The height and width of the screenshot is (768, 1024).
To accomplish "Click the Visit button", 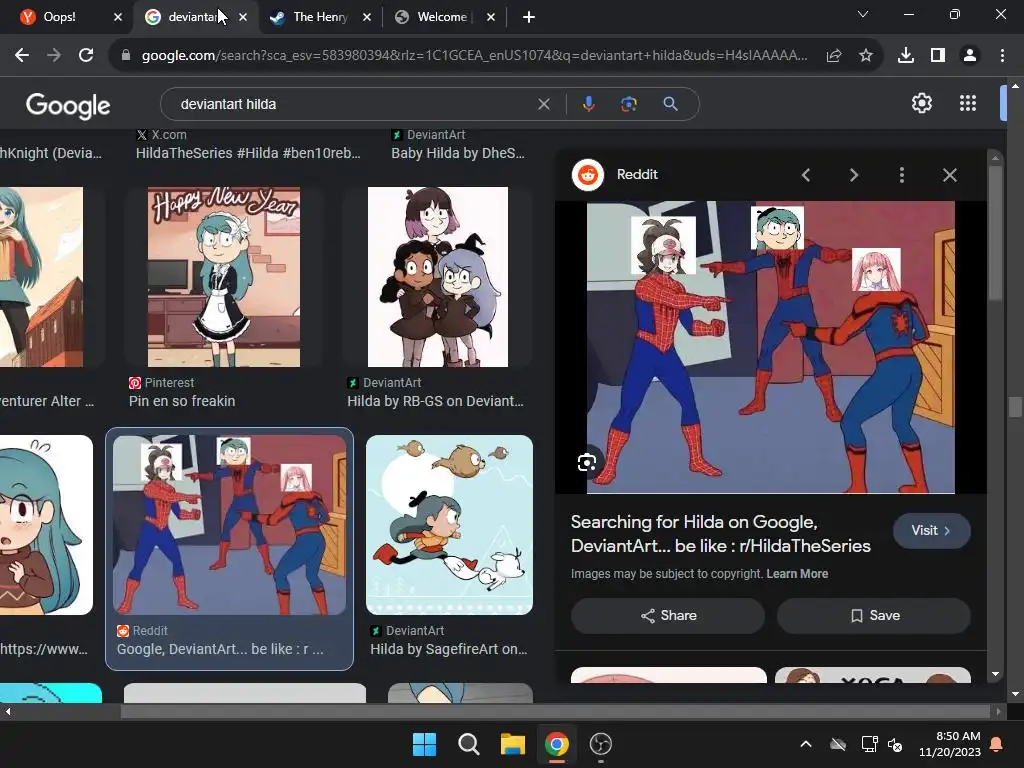I will (931, 530).
